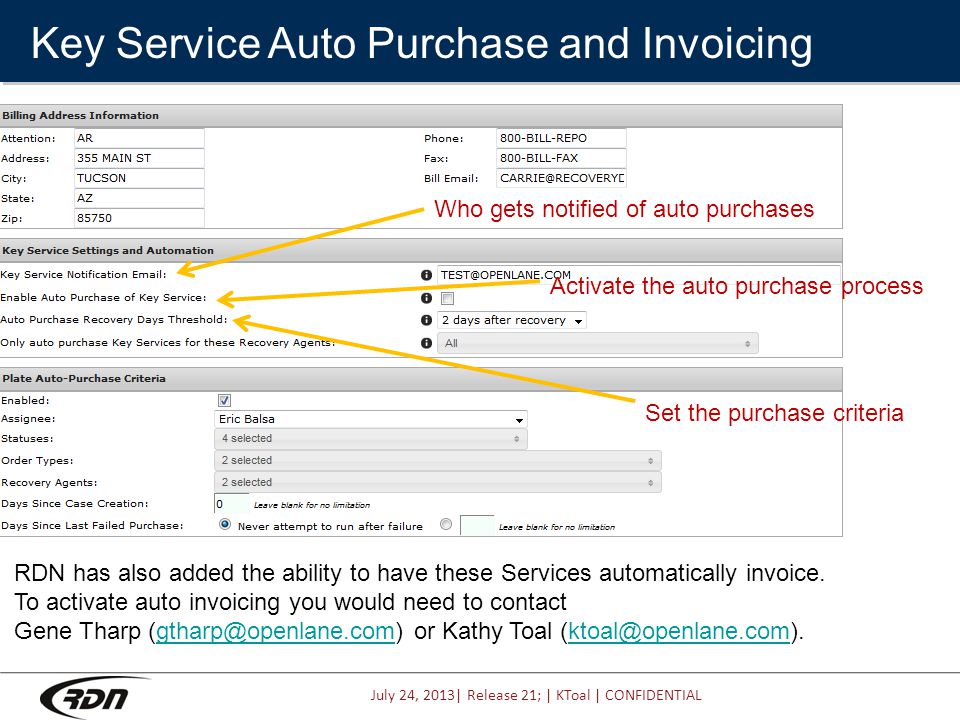Click the blank Days Since Last Failed Purchase field
Screen dimensions: 960x720
click(x=477, y=525)
